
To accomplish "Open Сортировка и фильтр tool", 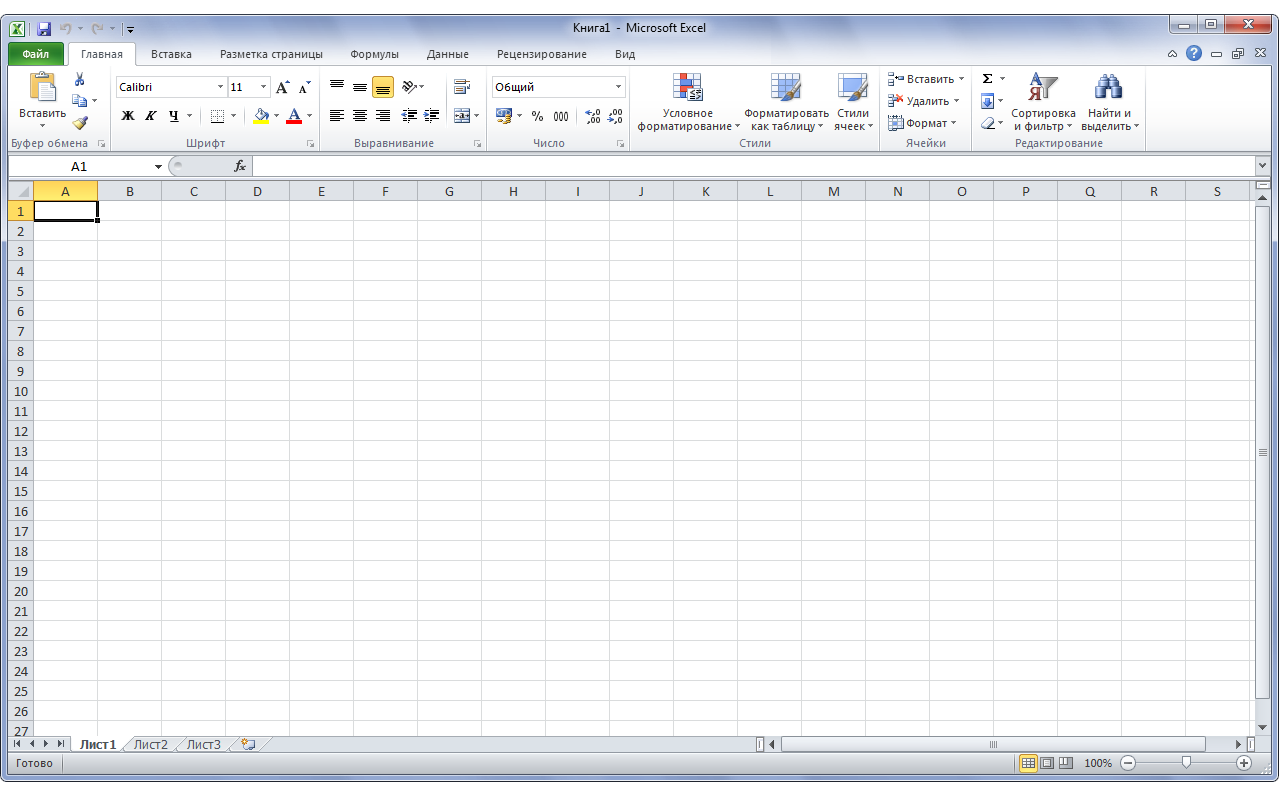I will pos(1043,102).
